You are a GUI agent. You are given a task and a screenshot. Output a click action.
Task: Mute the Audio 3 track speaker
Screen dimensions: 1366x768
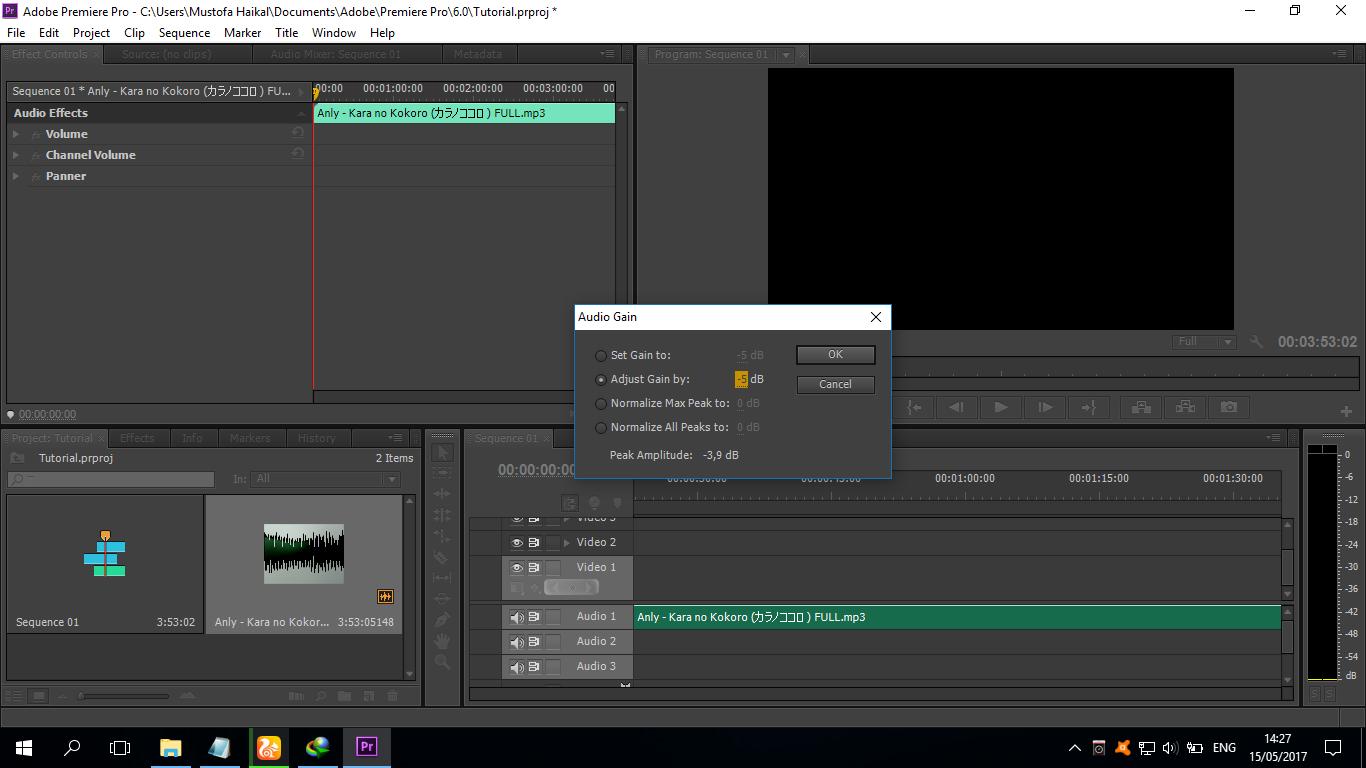[517, 667]
